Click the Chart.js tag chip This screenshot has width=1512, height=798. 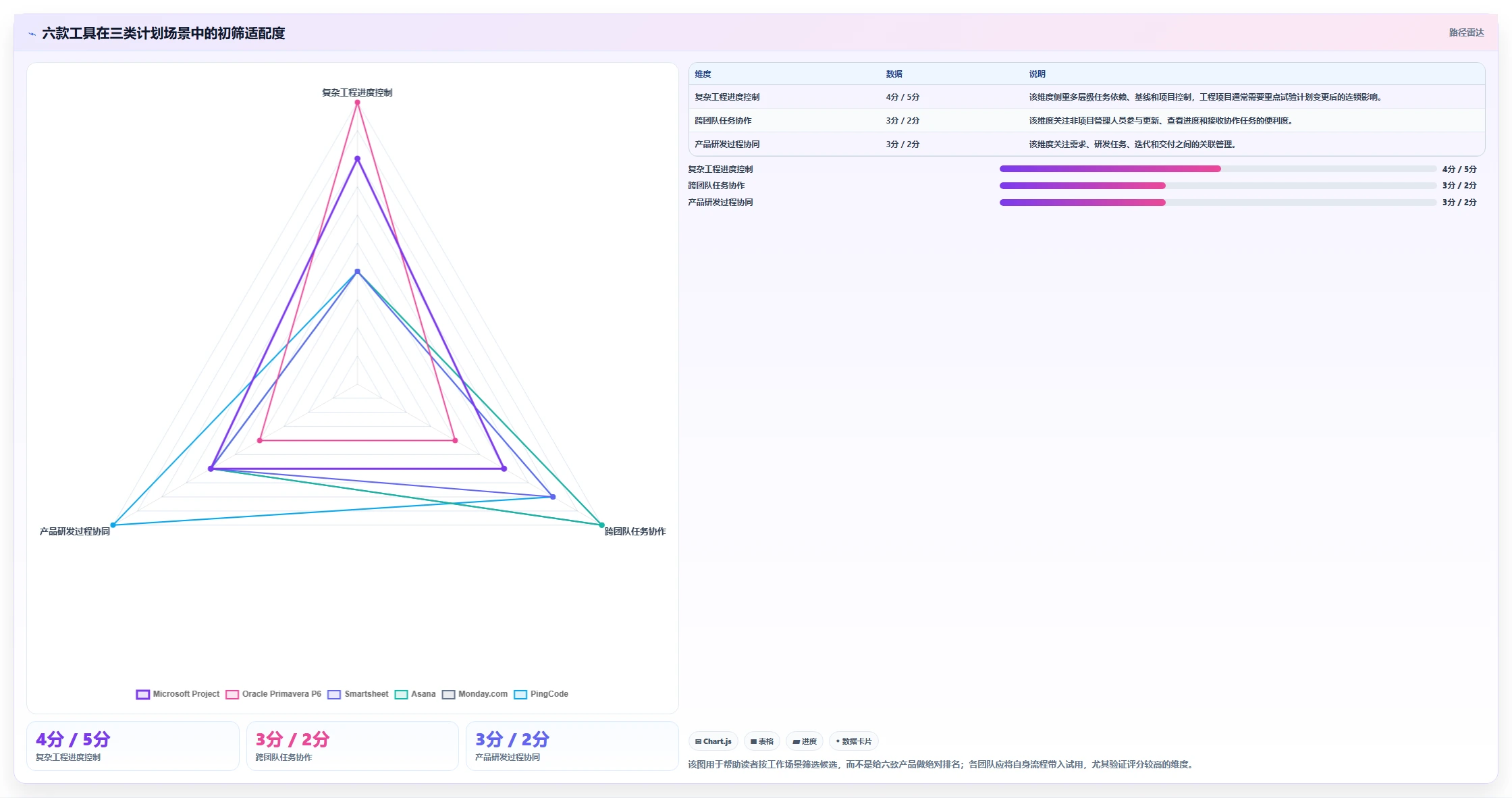(713, 741)
